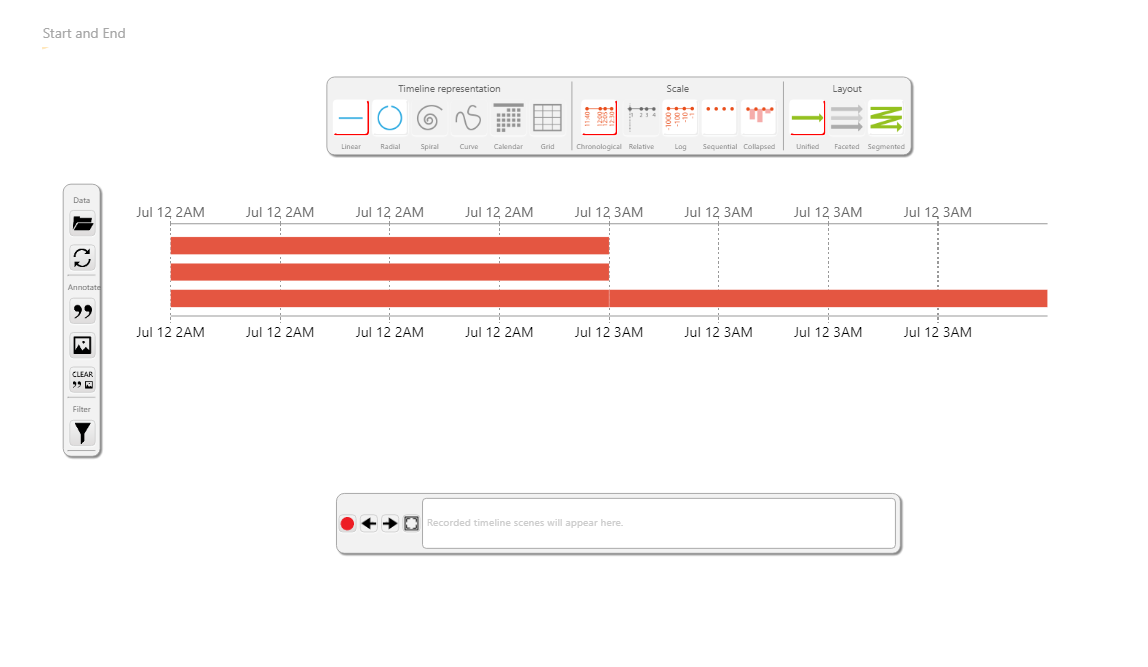Select the Unified layout
This screenshot has width=1148, height=667.
(808, 118)
